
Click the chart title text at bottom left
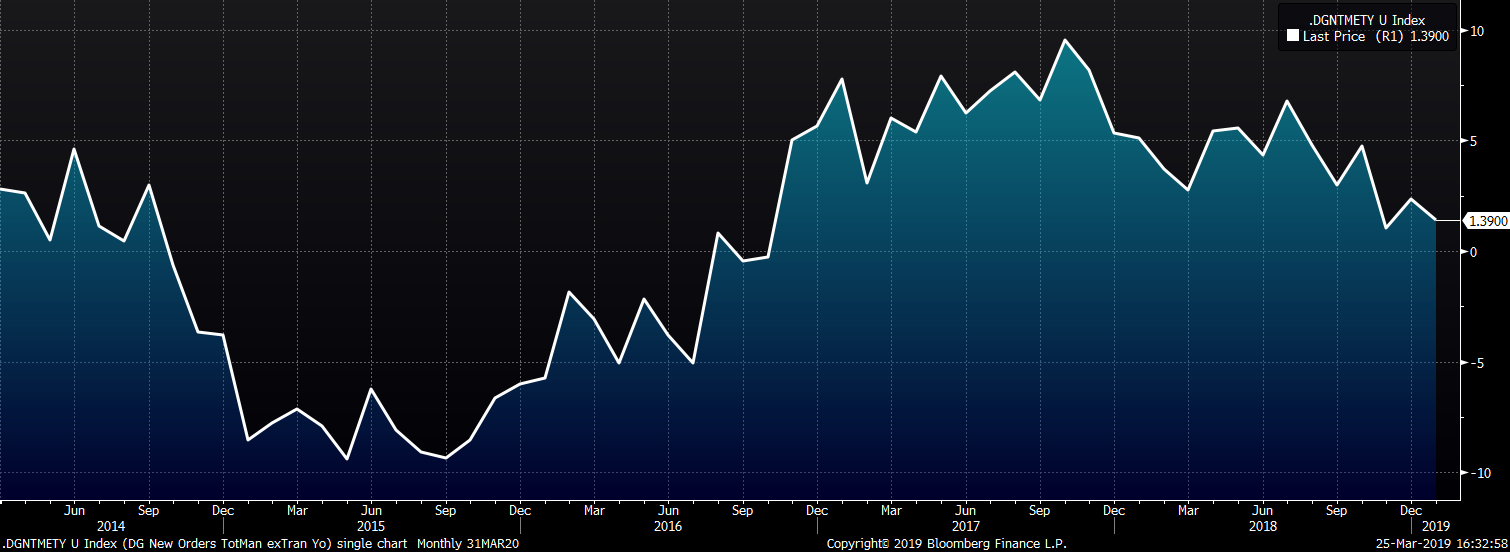click(x=260, y=544)
